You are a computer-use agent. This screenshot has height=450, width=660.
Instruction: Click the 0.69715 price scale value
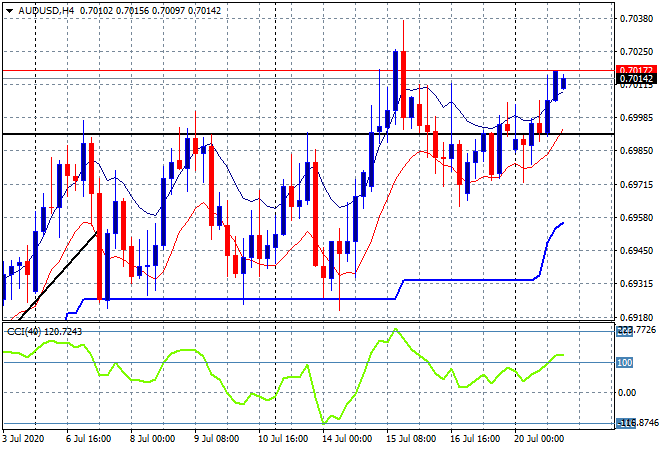tap(636, 184)
